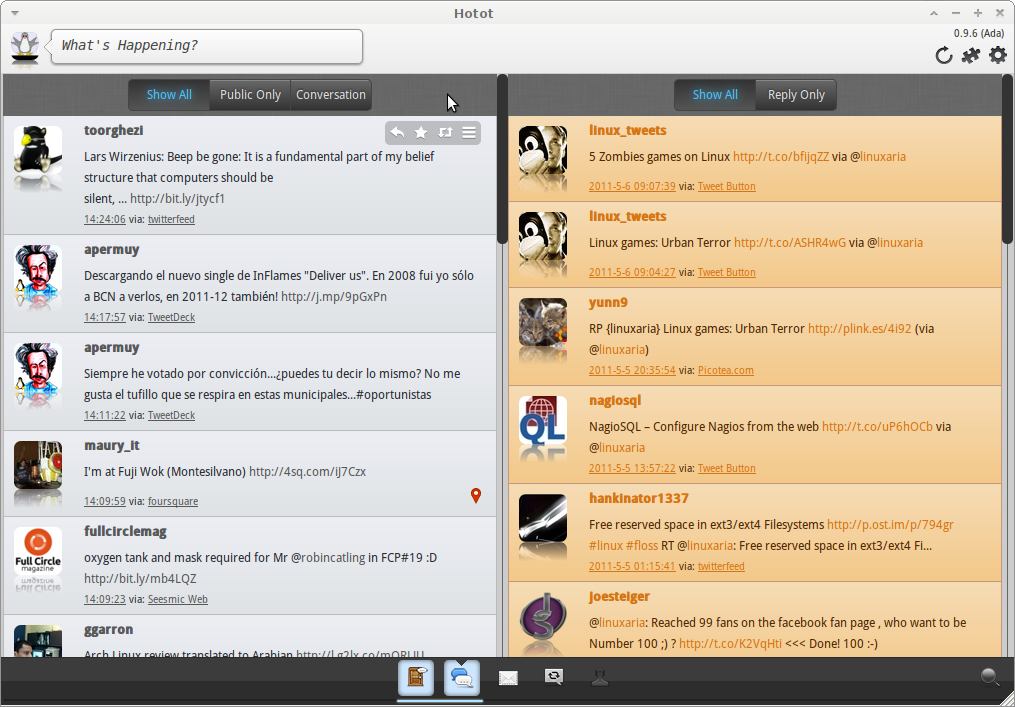The height and width of the screenshot is (707, 1015).
Task: Click linux_tweets avatar on its Urban Terror tweet
Action: [543, 236]
